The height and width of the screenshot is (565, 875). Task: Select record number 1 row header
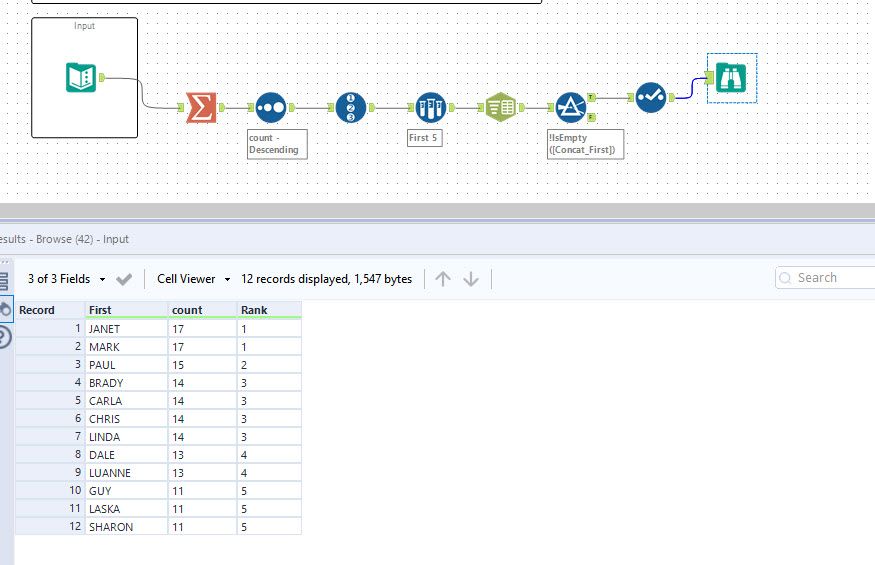point(50,329)
